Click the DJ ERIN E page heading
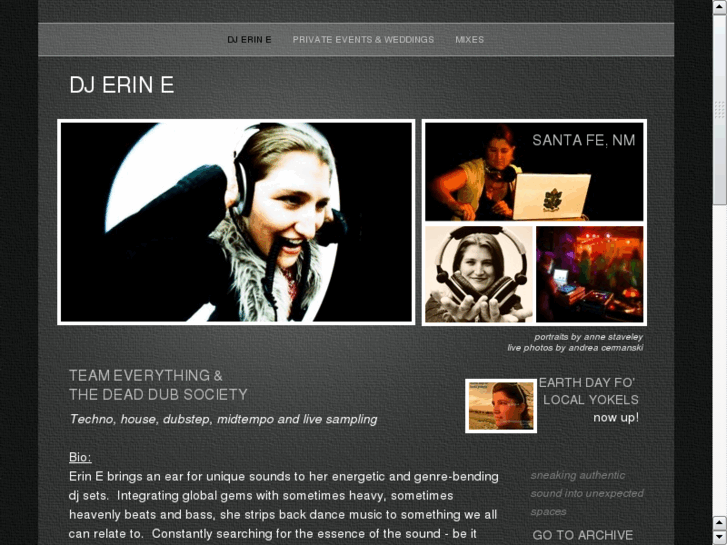This screenshot has width=727, height=545. point(121,85)
